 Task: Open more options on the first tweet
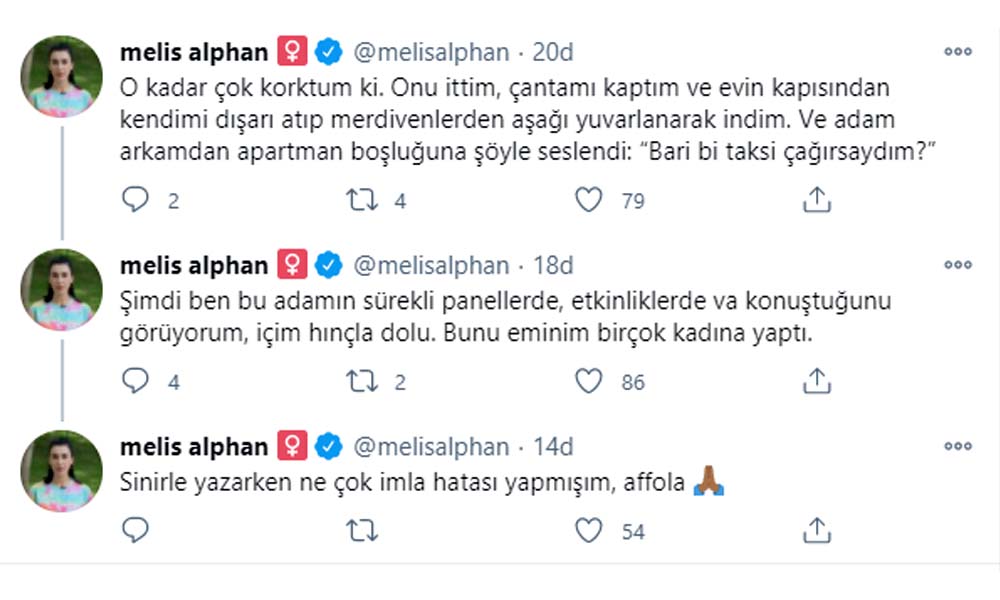(x=957, y=52)
